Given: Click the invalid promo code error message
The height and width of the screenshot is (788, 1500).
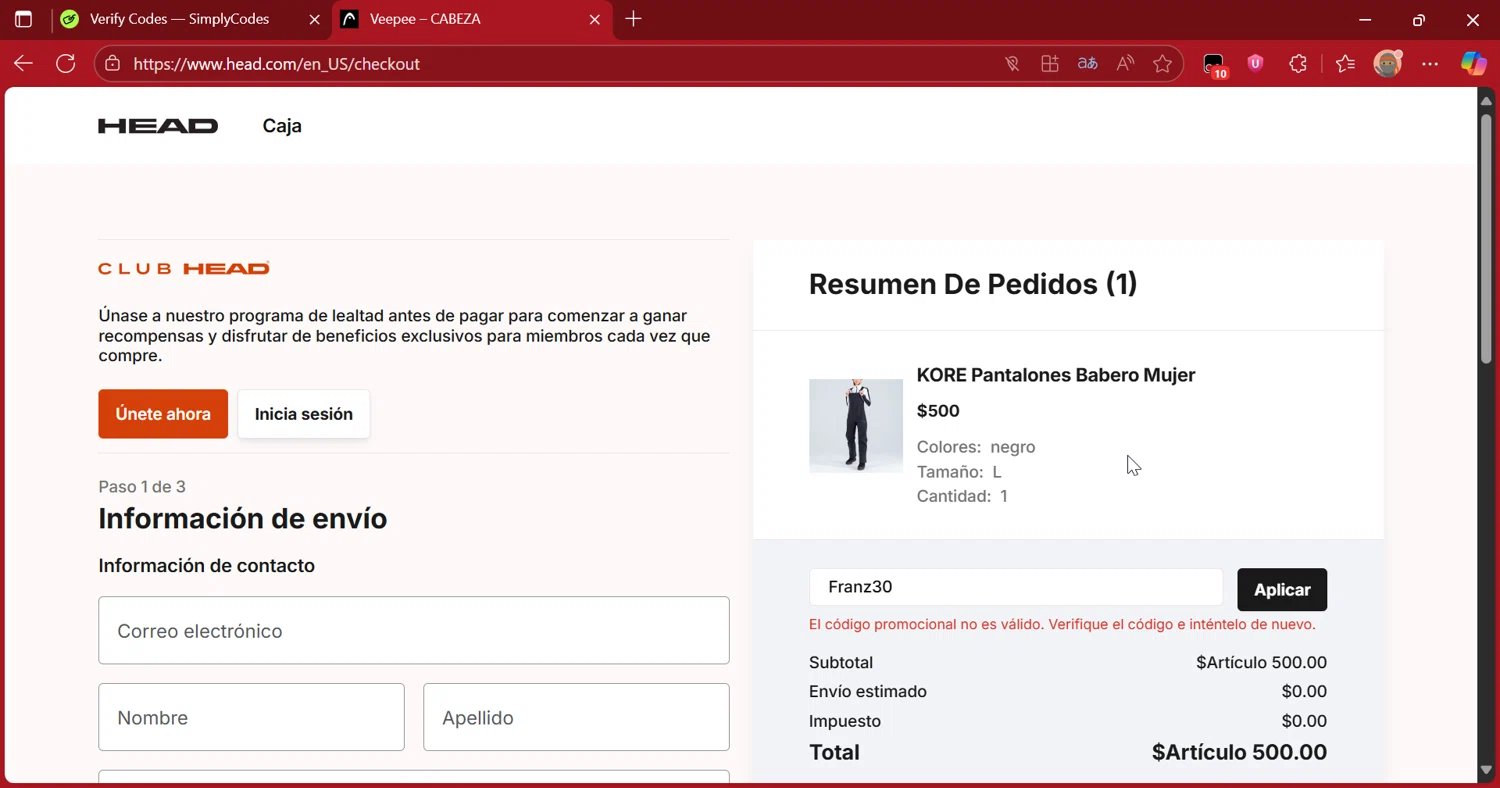Looking at the screenshot, I should tap(1062, 624).
